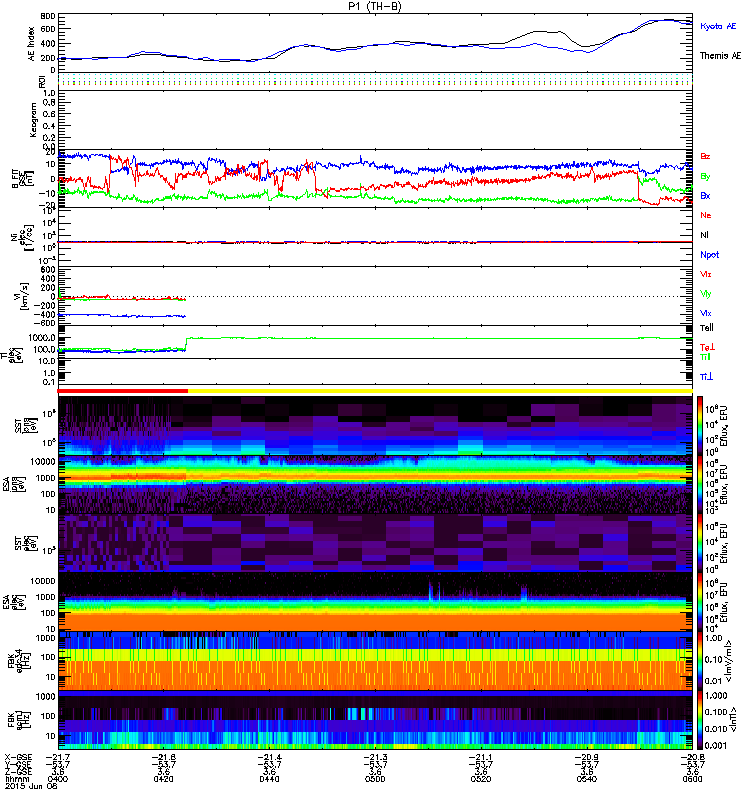Image resolution: width=750 pixels, height=800 pixels.
Task: Click the 0400 time axis label
Action: tap(58, 779)
